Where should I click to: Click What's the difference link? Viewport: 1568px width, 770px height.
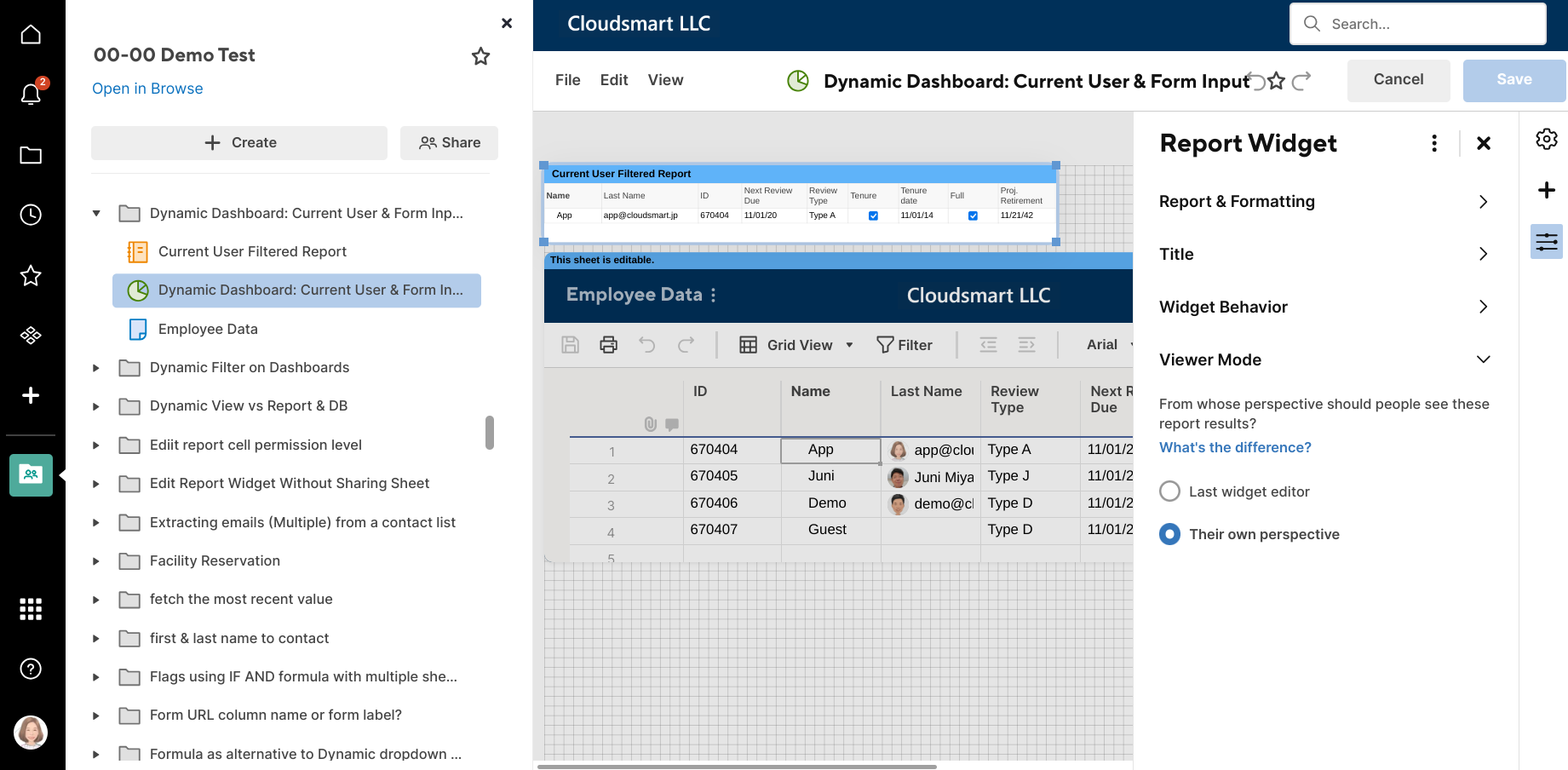[x=1235, y=448]
